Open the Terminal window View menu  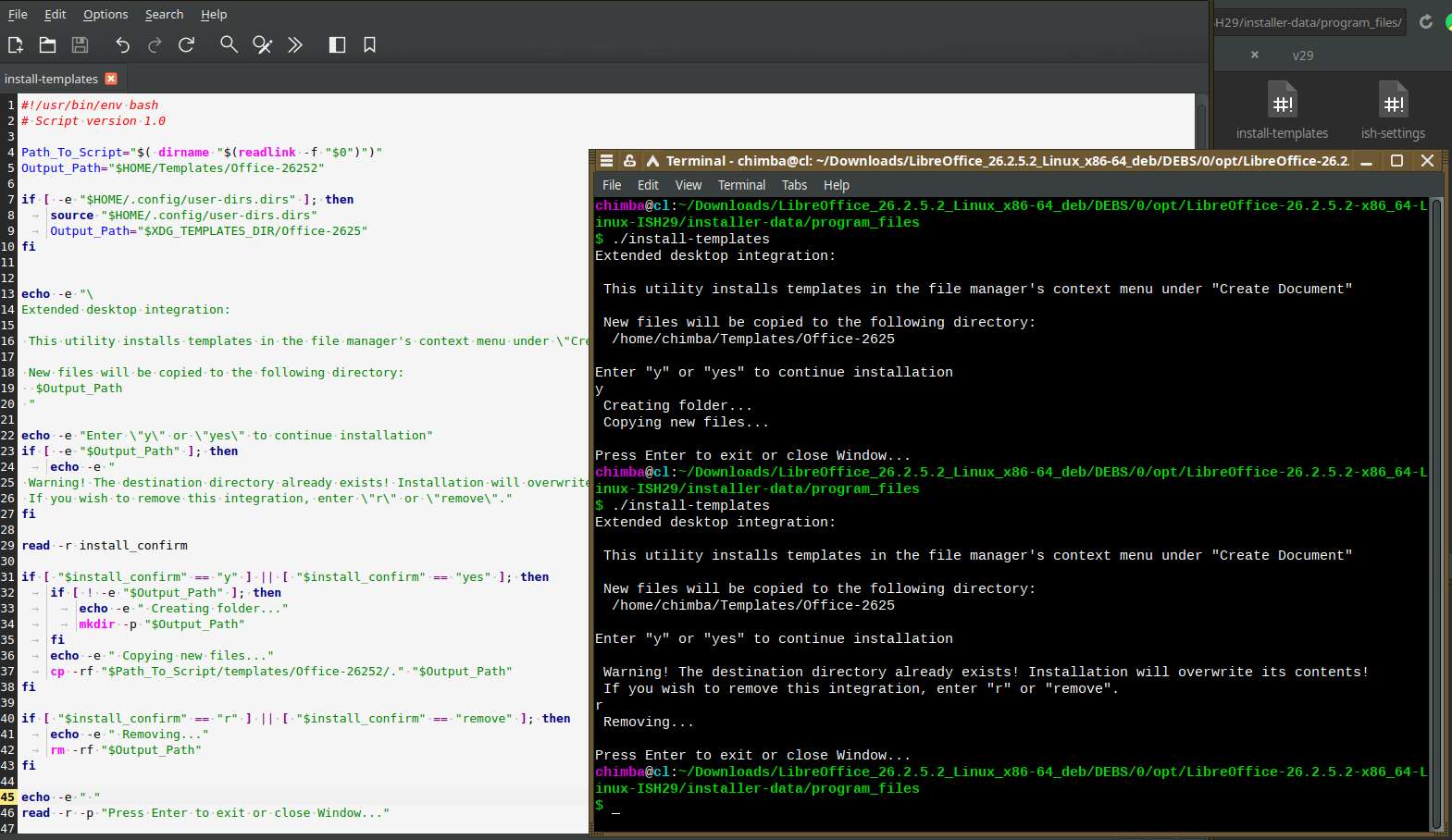pos(689,185)
